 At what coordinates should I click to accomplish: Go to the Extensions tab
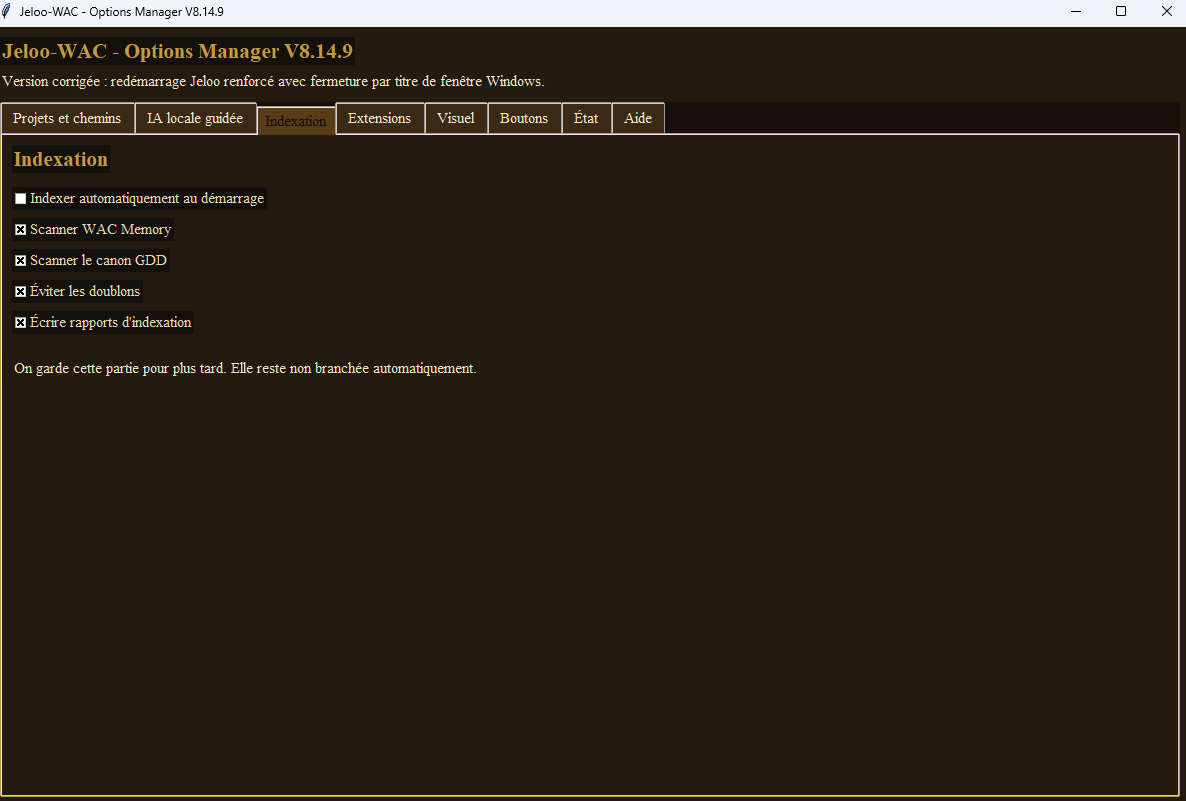click(380, 119)
